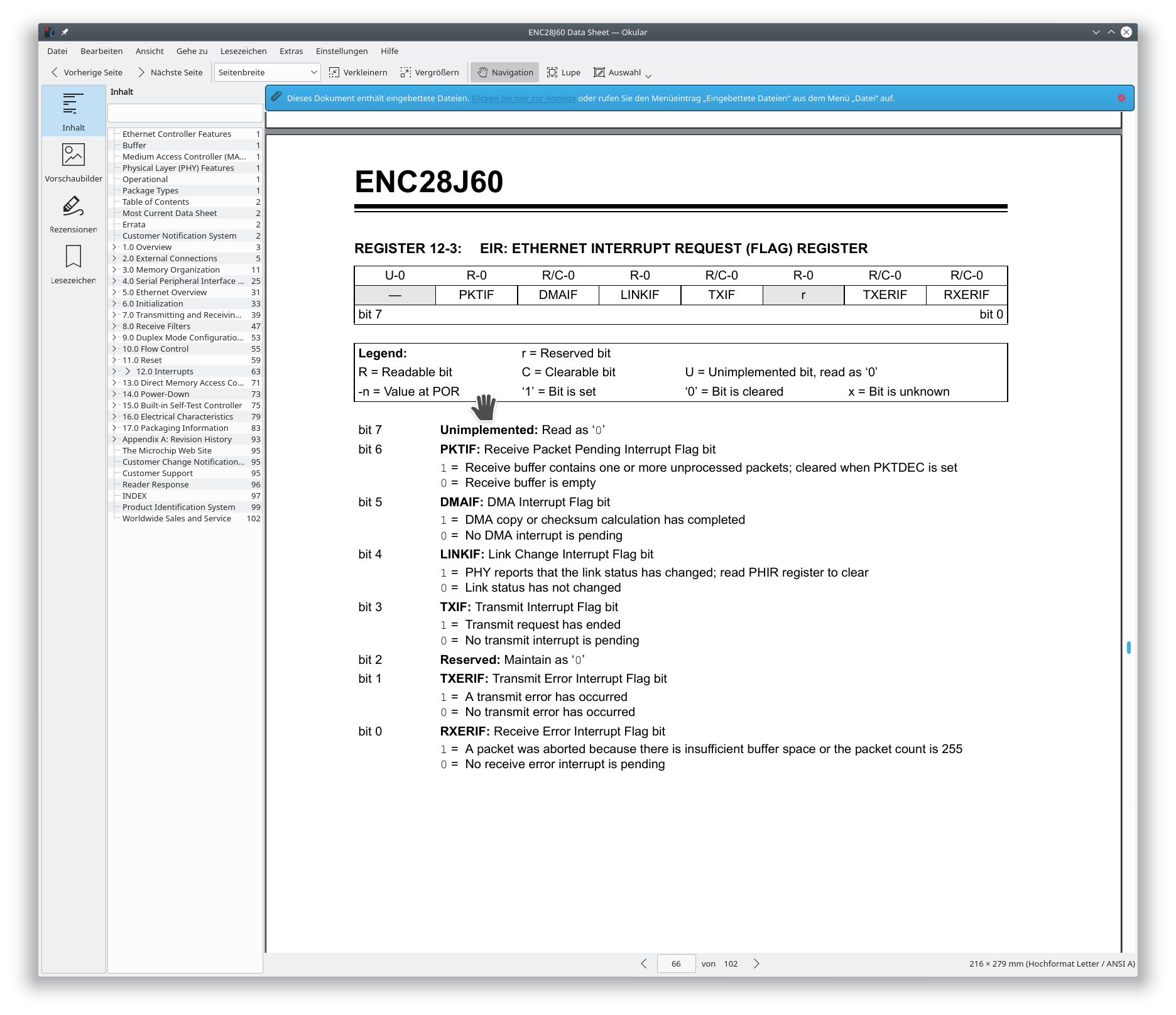Open the Seitenbreite zoom combo box
This screenshot has width=1176, height=1015.
pos(267,72)
